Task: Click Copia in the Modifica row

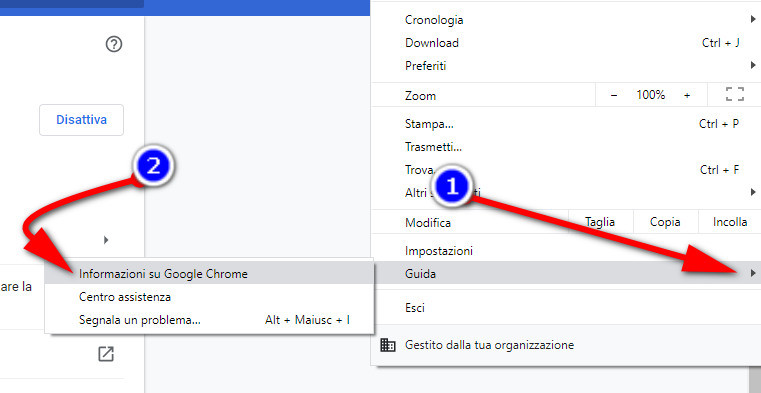Action: (665, 222)
